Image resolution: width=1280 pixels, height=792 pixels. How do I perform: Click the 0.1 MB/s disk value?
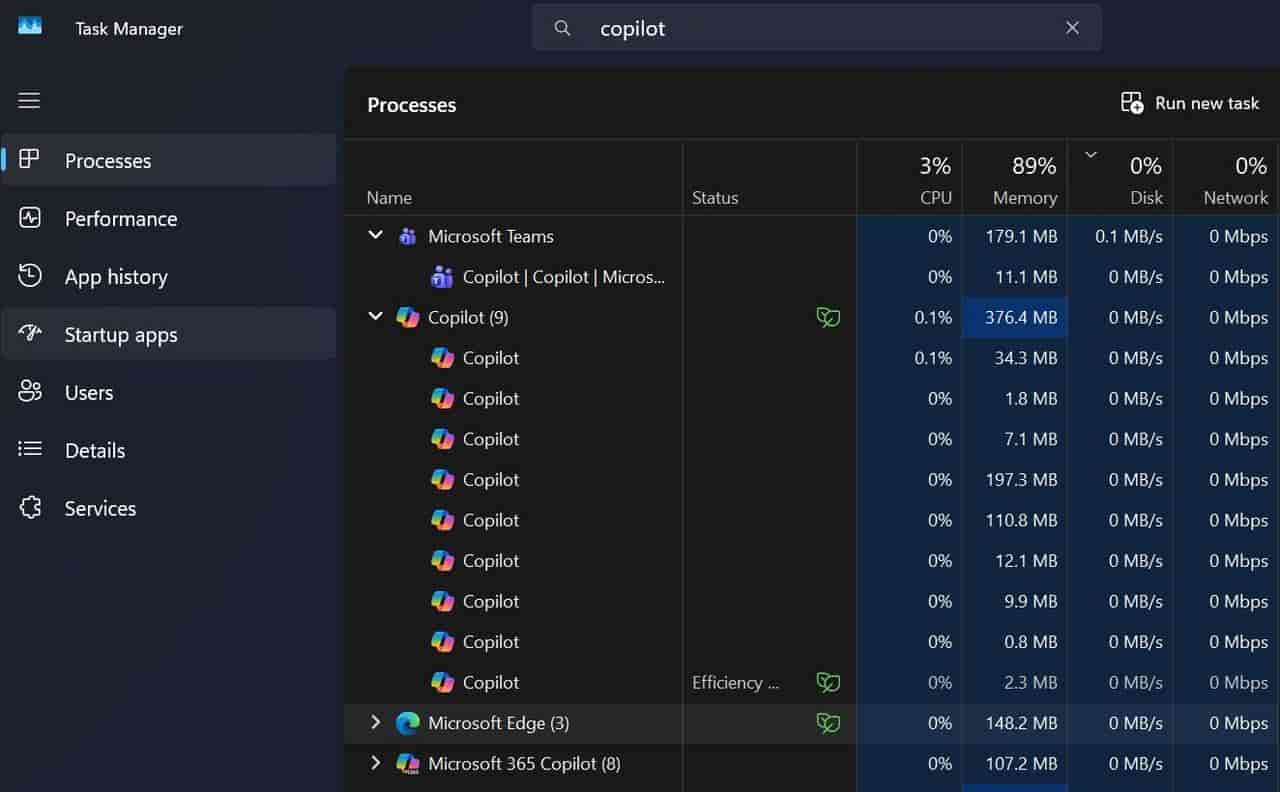pos(1129,236)
